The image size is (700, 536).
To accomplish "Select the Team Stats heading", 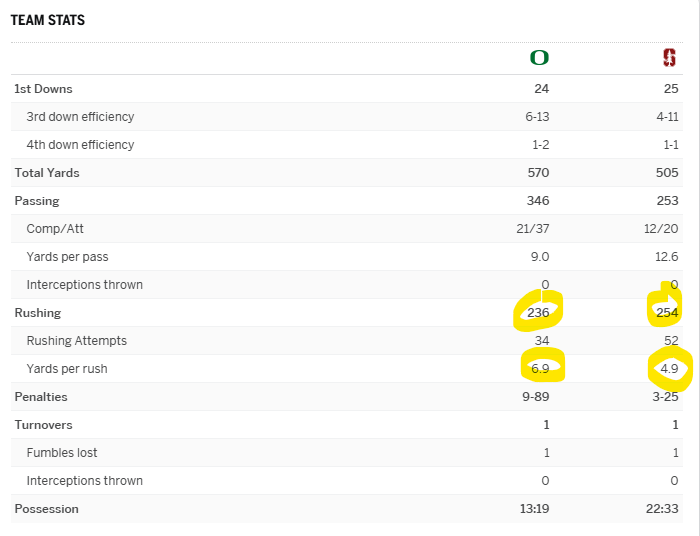I will [47, 20].
